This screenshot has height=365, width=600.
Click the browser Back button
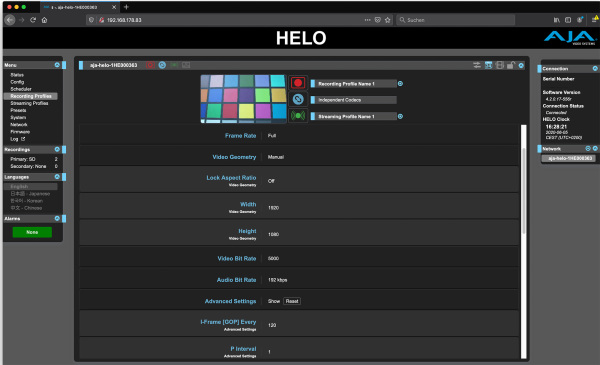pyautogui.click(x=10, y=20)
